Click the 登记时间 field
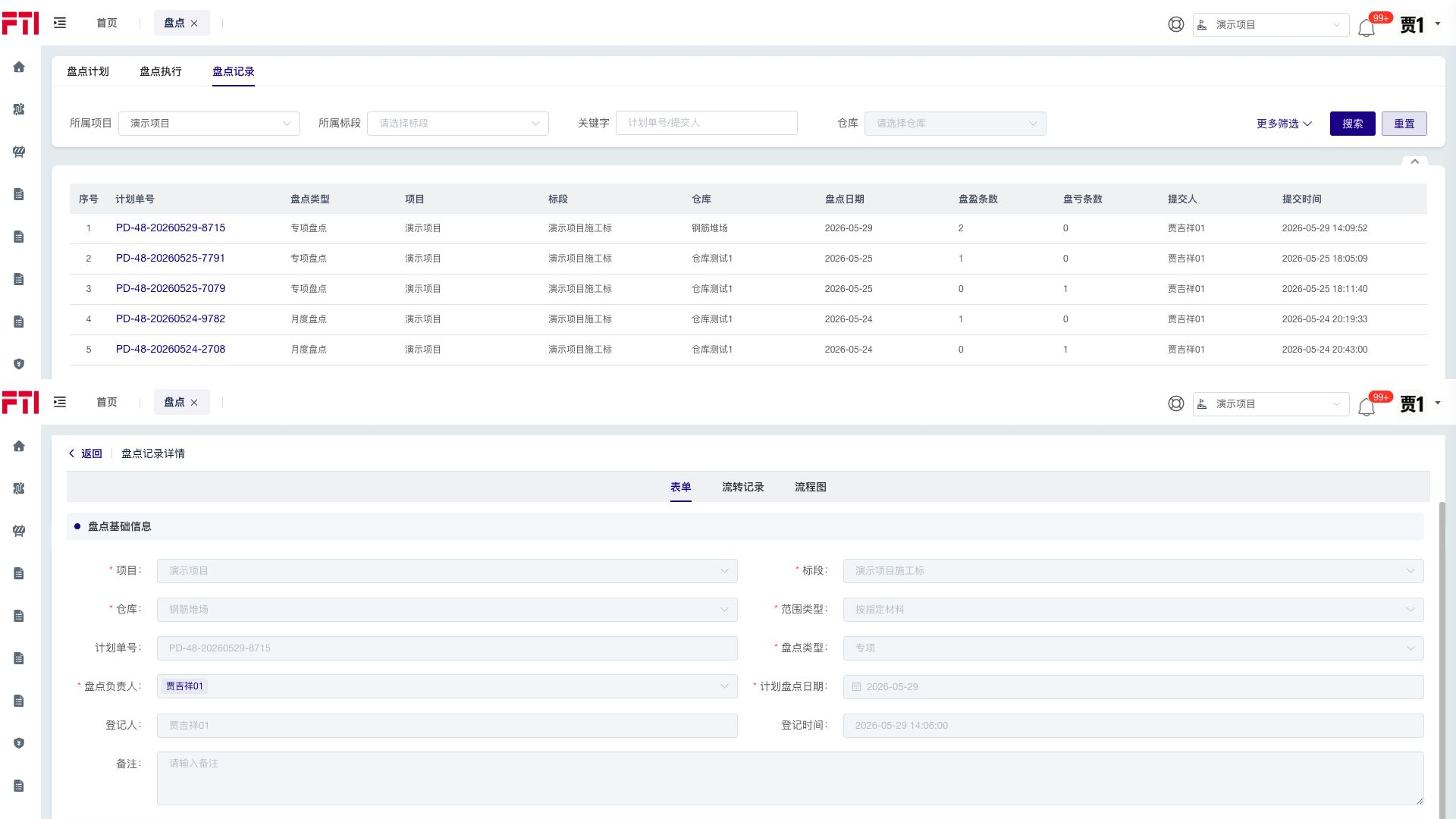This screenshot has height=819, width=1456. (1134, 726)
